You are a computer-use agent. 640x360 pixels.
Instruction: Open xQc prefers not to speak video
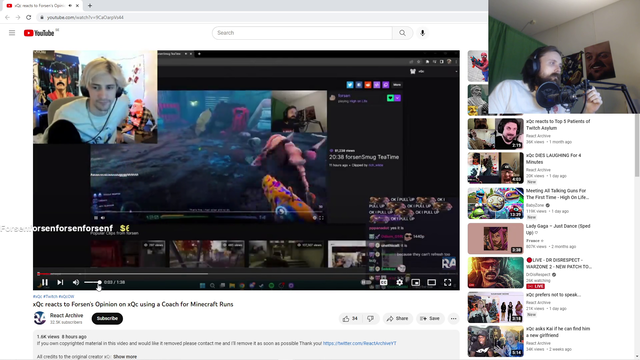pos(496,307)
